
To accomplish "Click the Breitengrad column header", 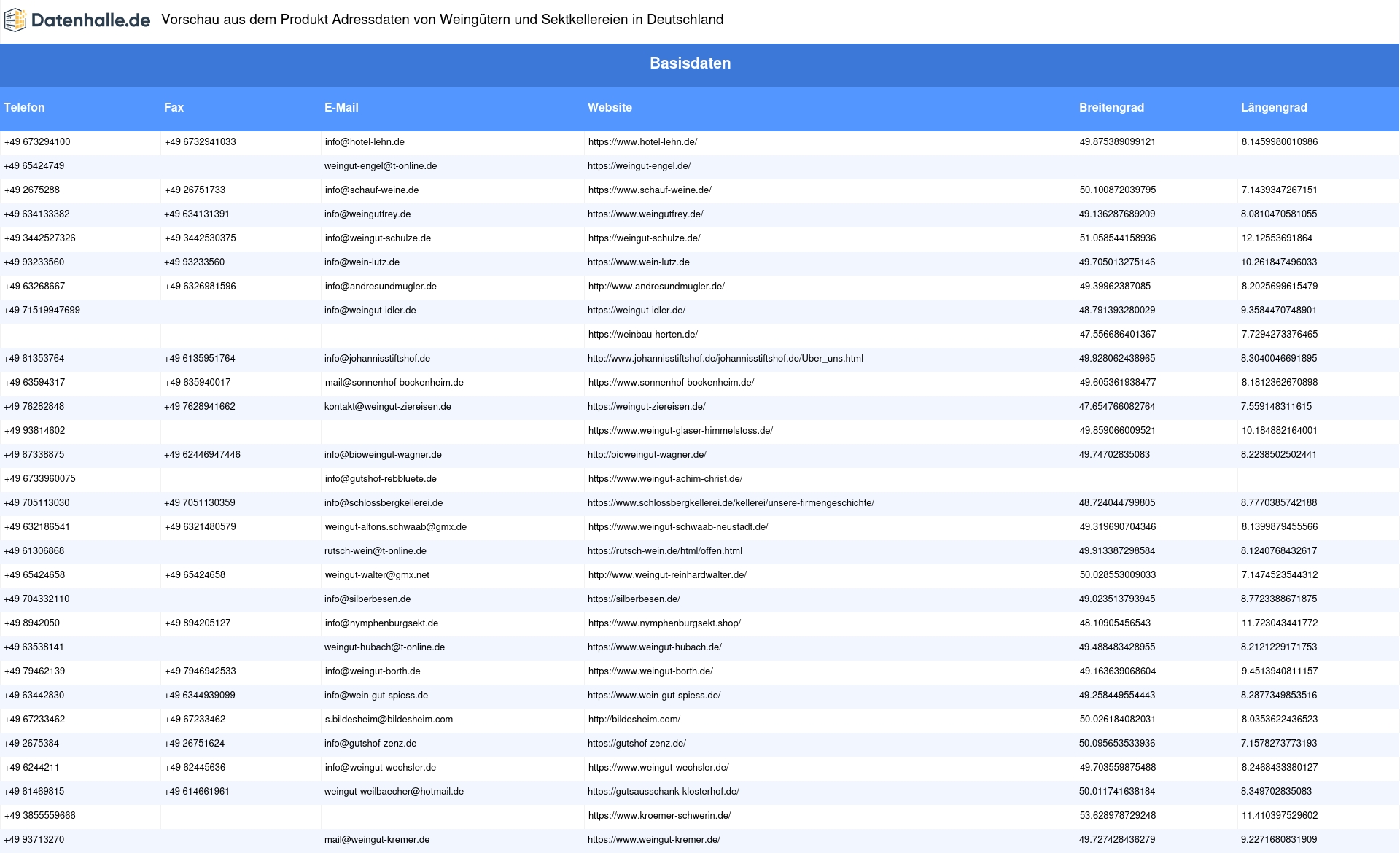I will tap(1111, 107).
